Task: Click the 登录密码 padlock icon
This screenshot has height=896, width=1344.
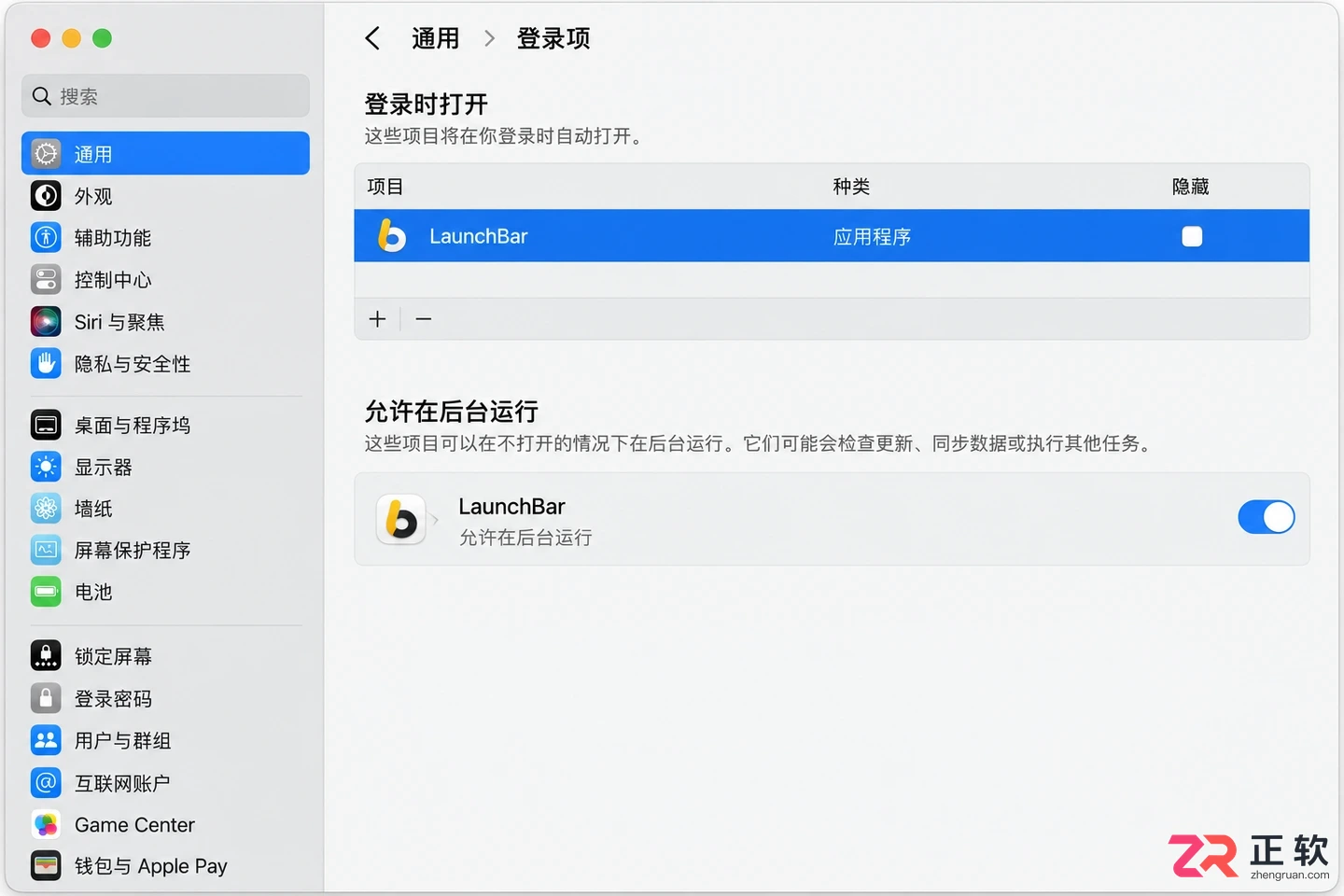Action: point(46,698)
